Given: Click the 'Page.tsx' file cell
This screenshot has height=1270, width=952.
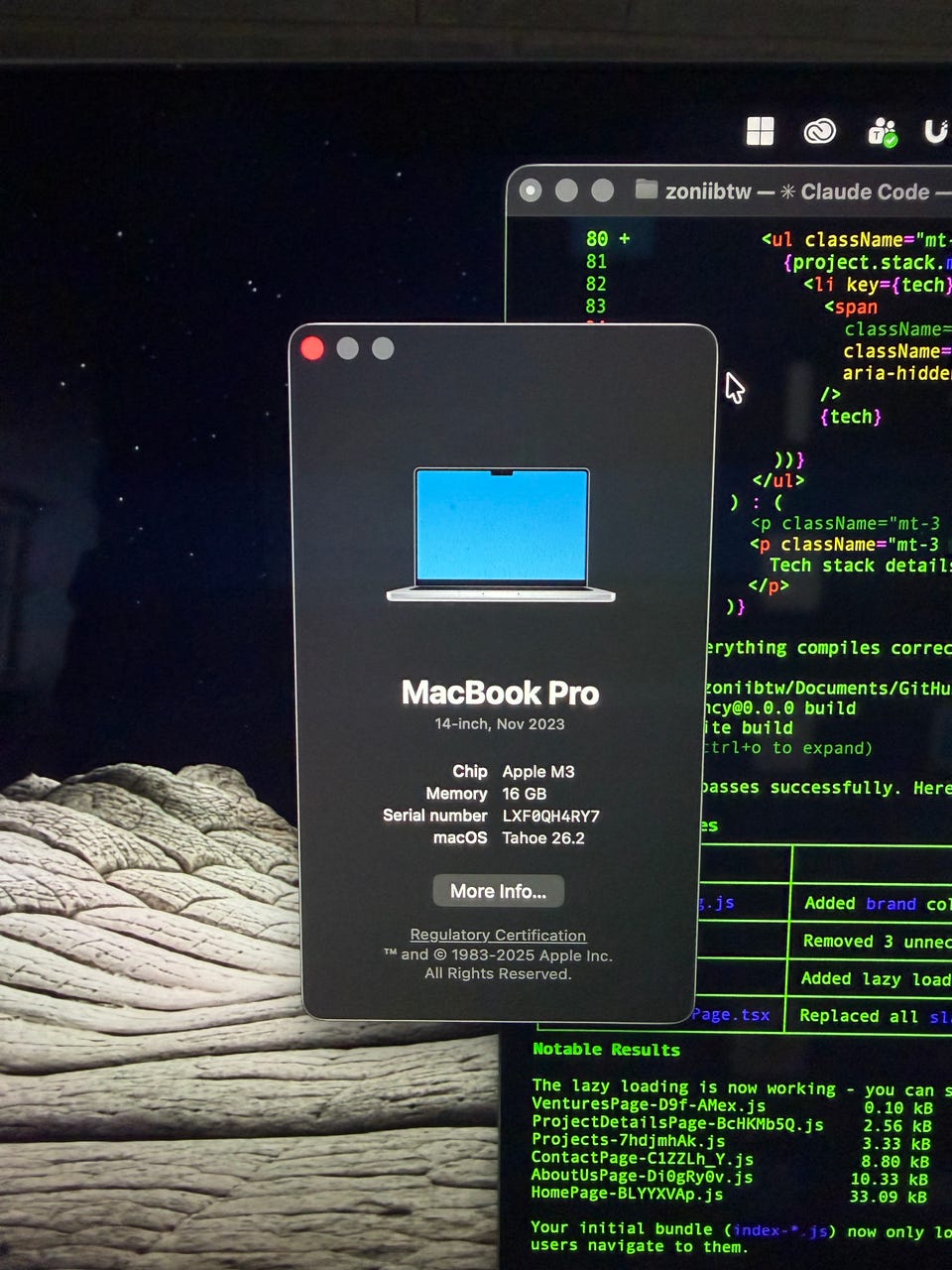Looking at the screenshot, I should pyautogui.click(x=731, y=1015).
